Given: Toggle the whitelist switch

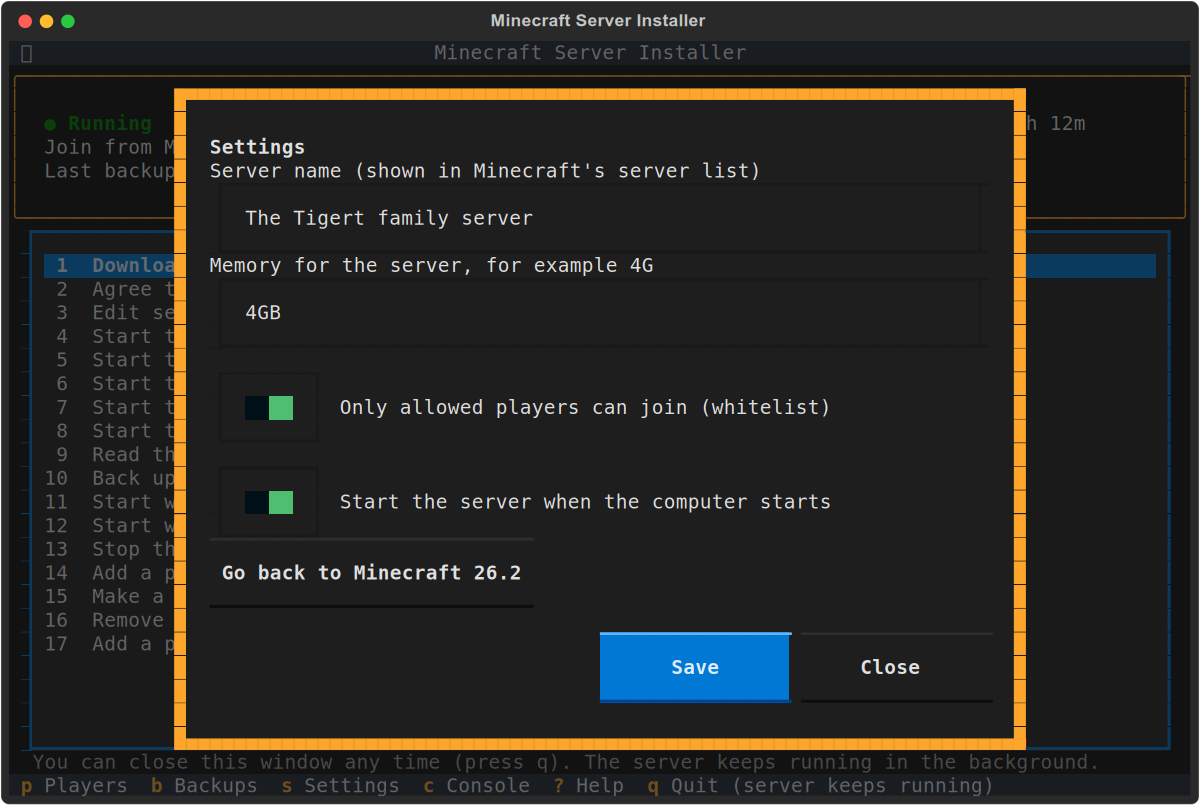Looking at the screenshot, I should pyautogui.click(x=269, y=407).
